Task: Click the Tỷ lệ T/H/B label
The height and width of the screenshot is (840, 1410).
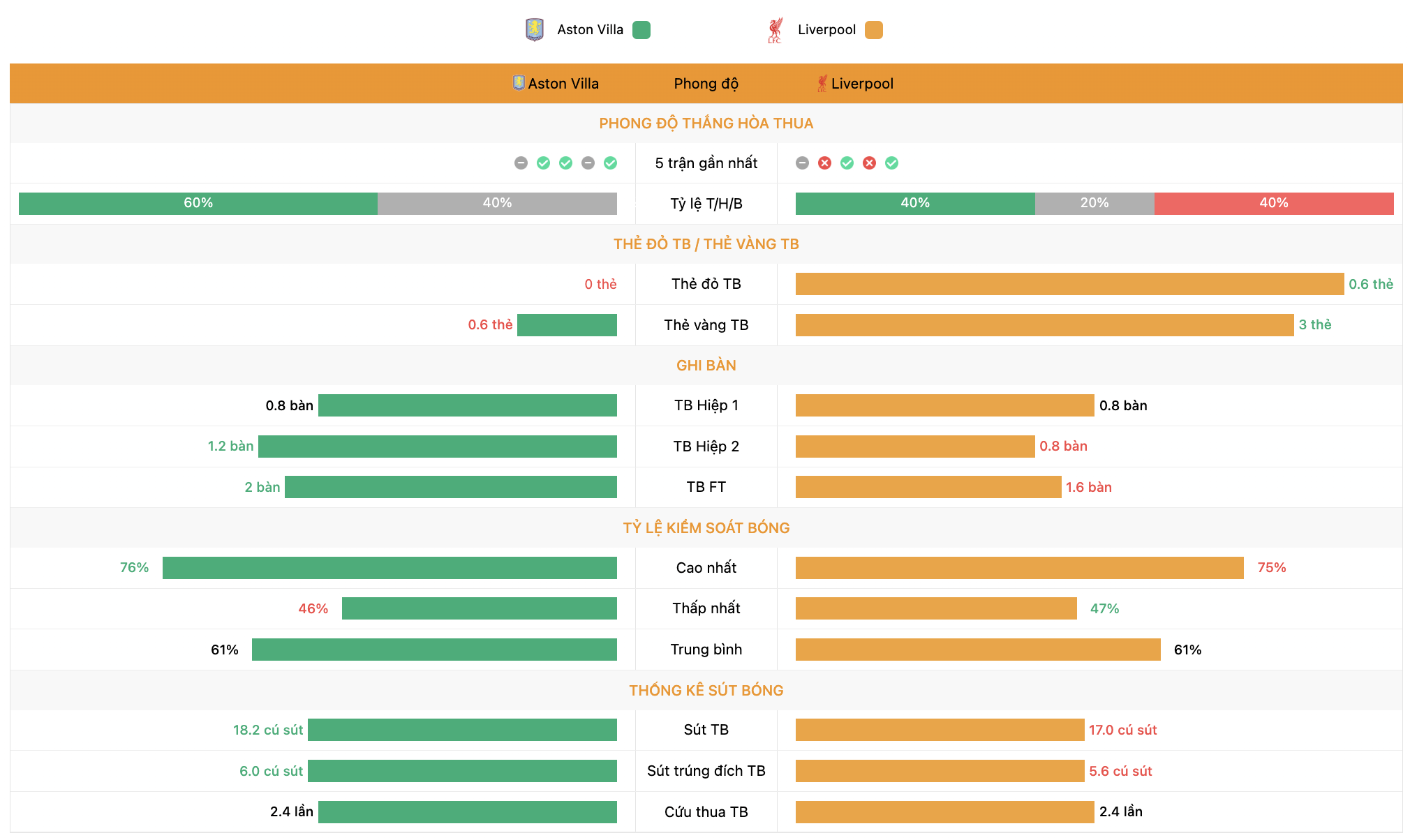Action: [x=706, y=204]
